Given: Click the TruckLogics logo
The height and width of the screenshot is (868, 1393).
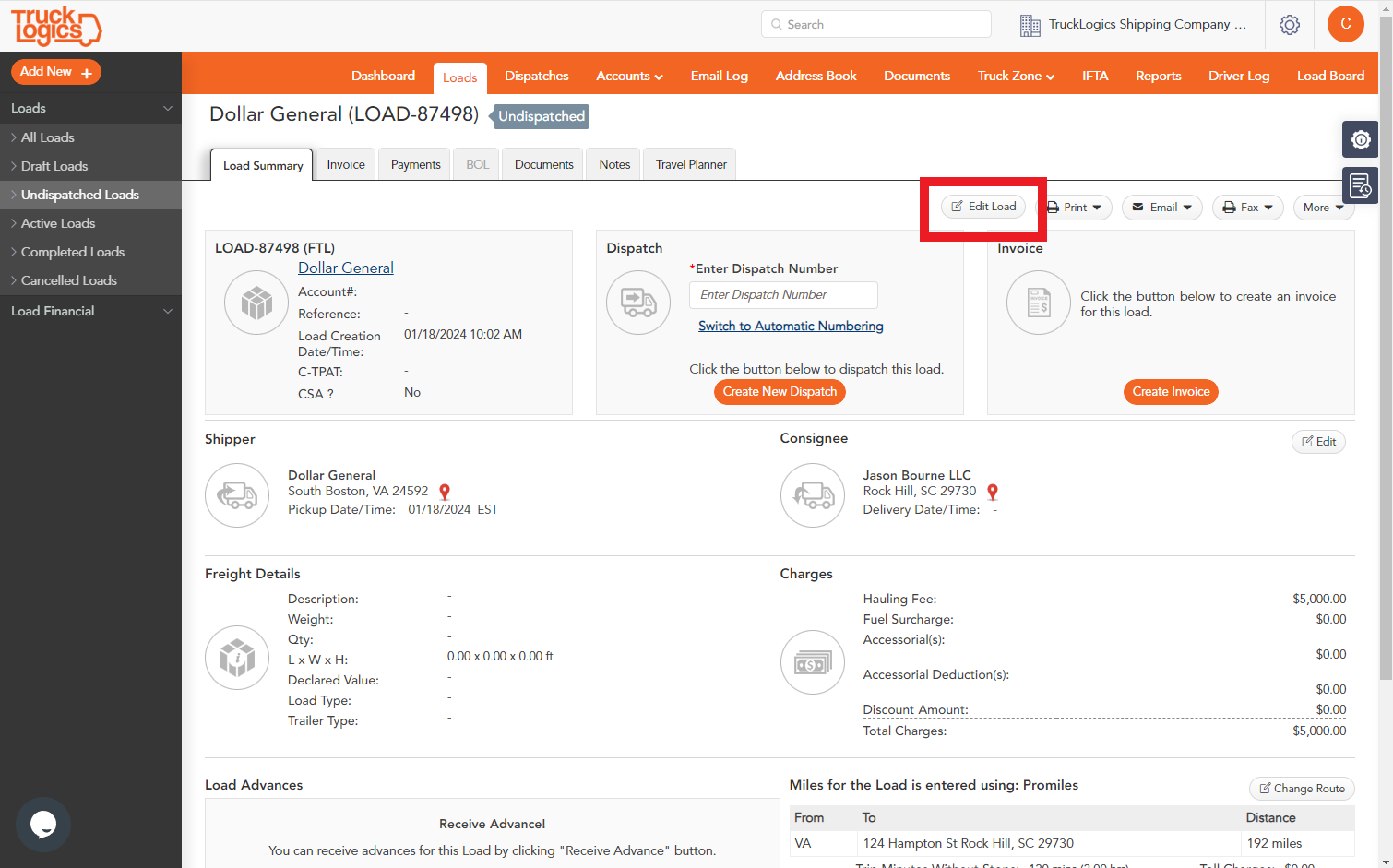Looking at the screenshot, I should 57,26.
